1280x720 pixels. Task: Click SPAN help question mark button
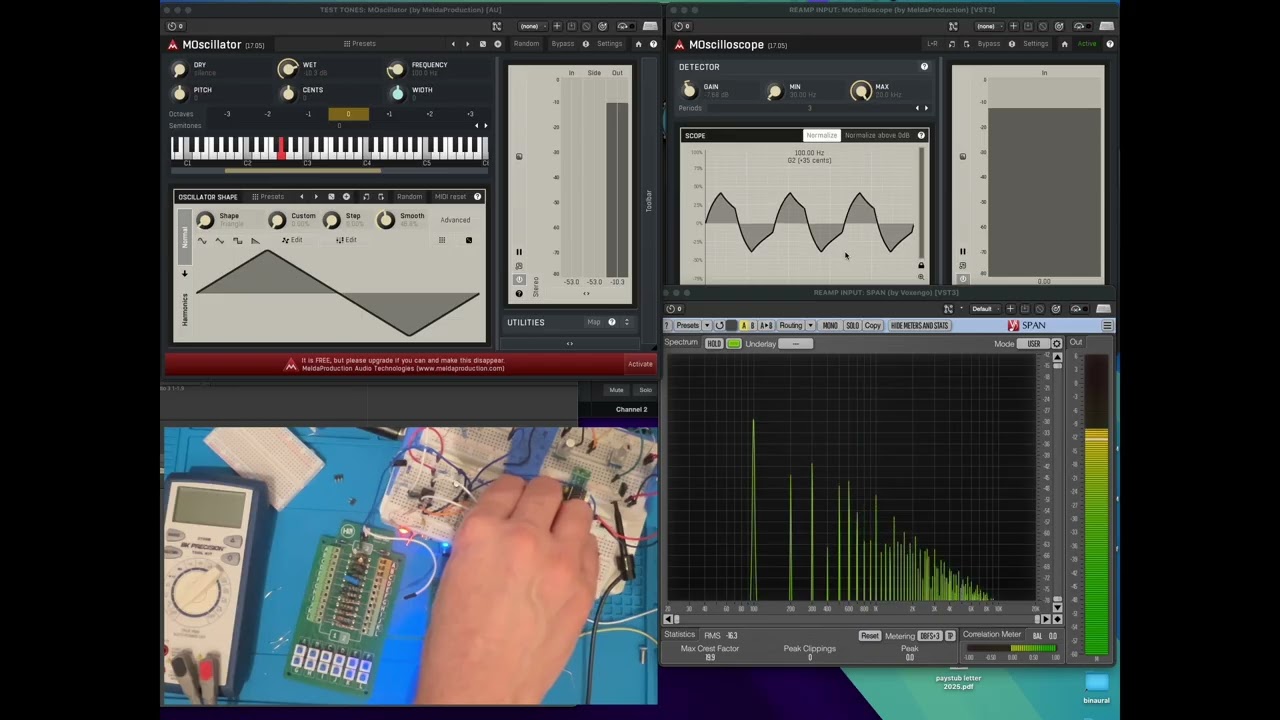point(667,325)
